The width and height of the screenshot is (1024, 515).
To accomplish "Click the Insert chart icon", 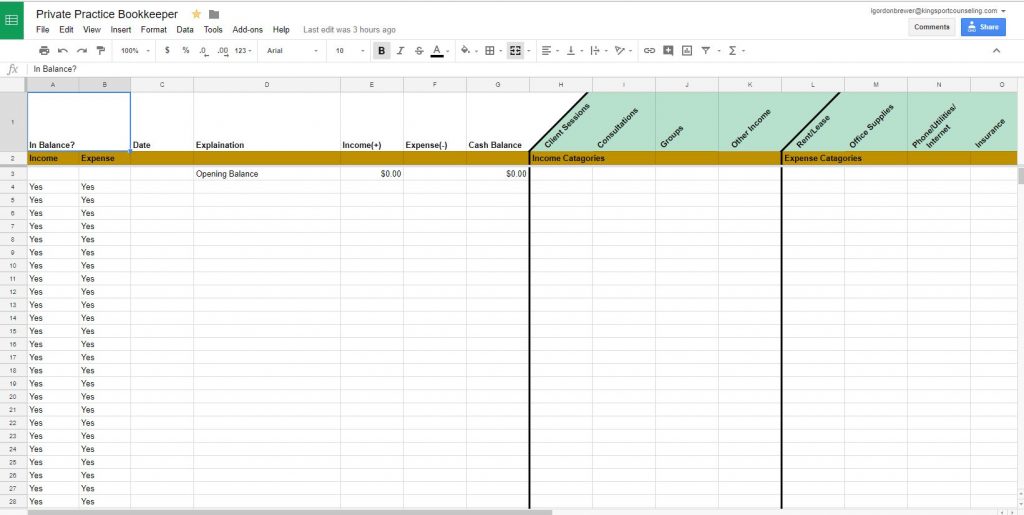I will click(x=687, y=50).
